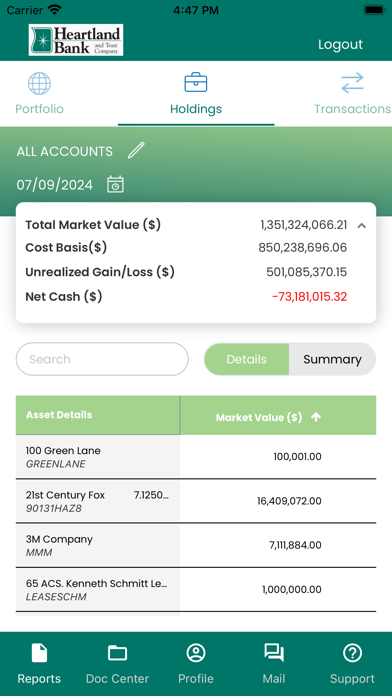Tap the Reports bottom tab label
Screen dimensions: 392x696
coord(39,679)
